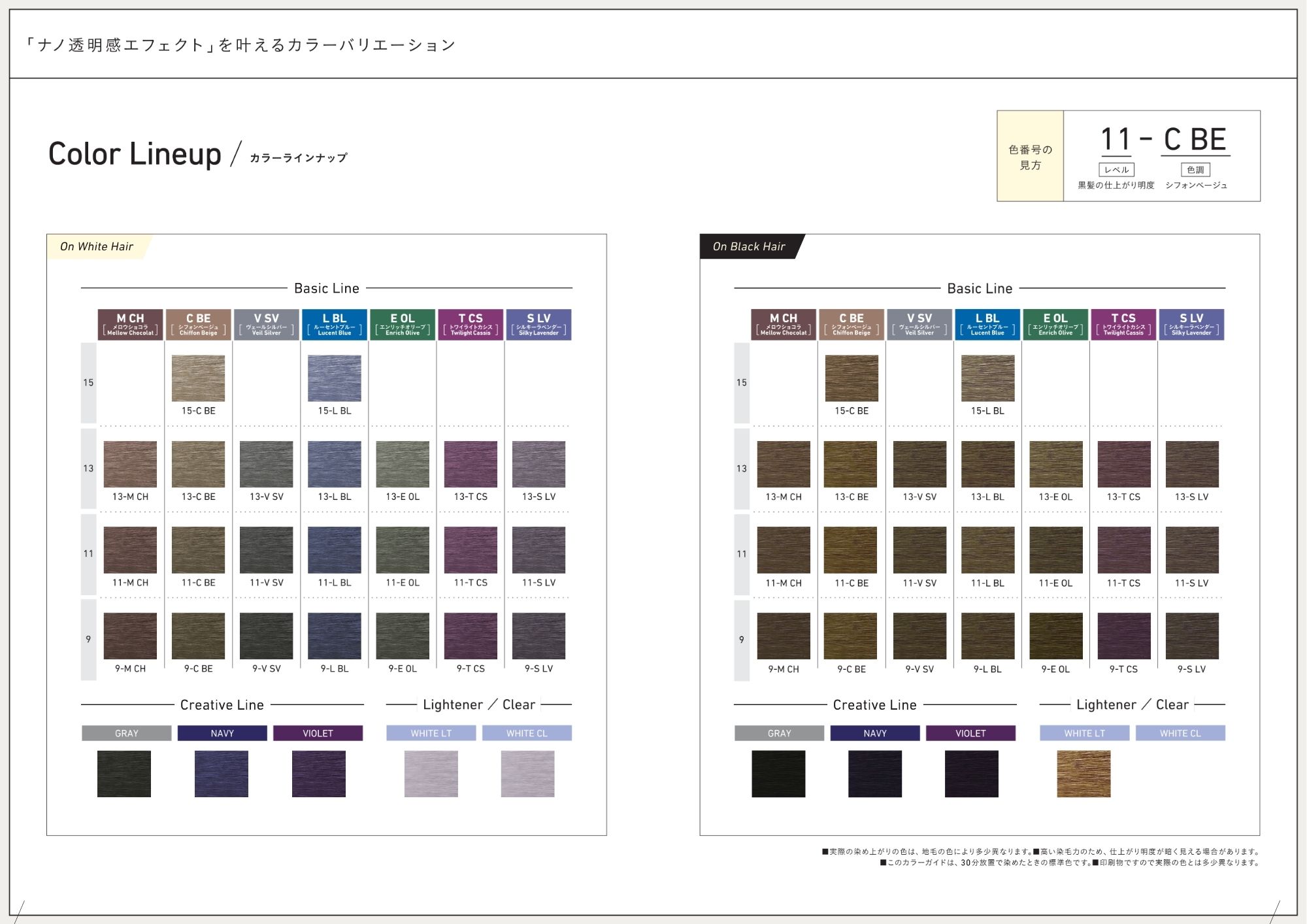Select the 9-M CH swatch on white hair
1307x924 pixels.
coord(130,636)
